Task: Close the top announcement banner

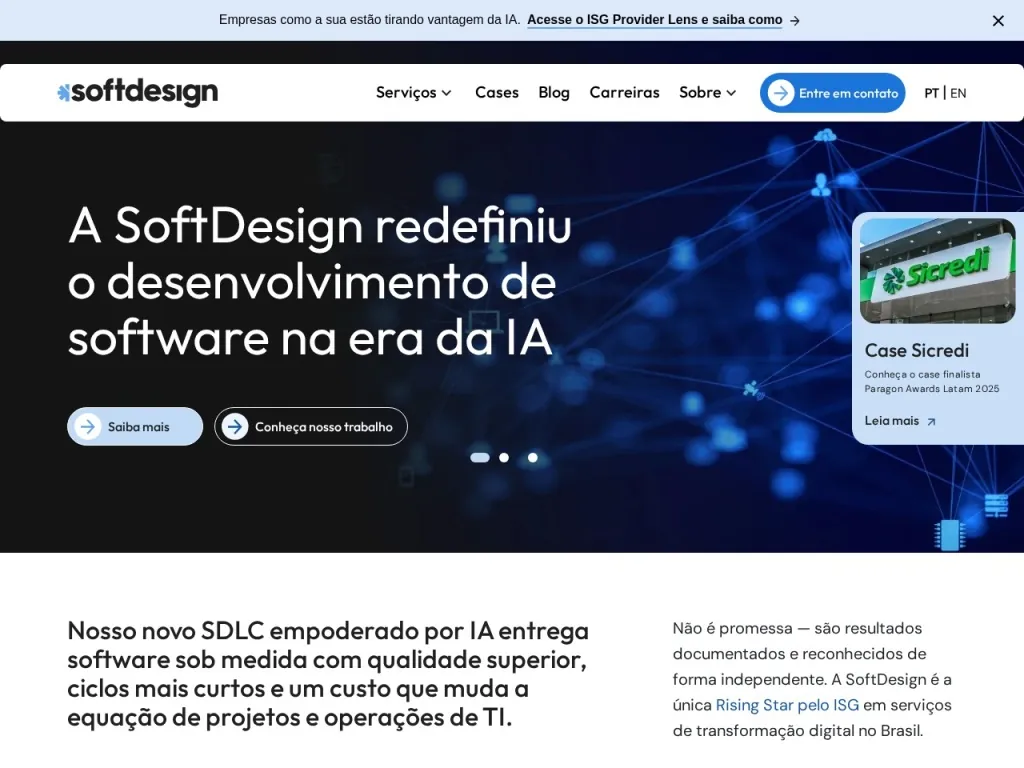Action: point(997,21)
